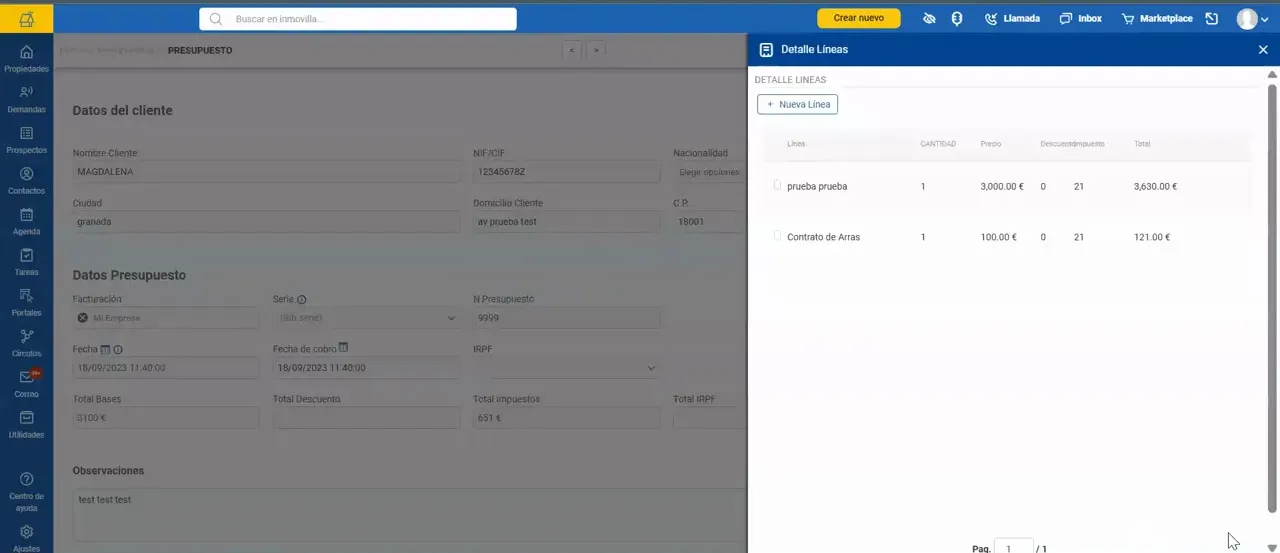Viewport: 1280px width, 553px height.
Task: Go to next budget with right arrow
Action: (x=597, y=49)
